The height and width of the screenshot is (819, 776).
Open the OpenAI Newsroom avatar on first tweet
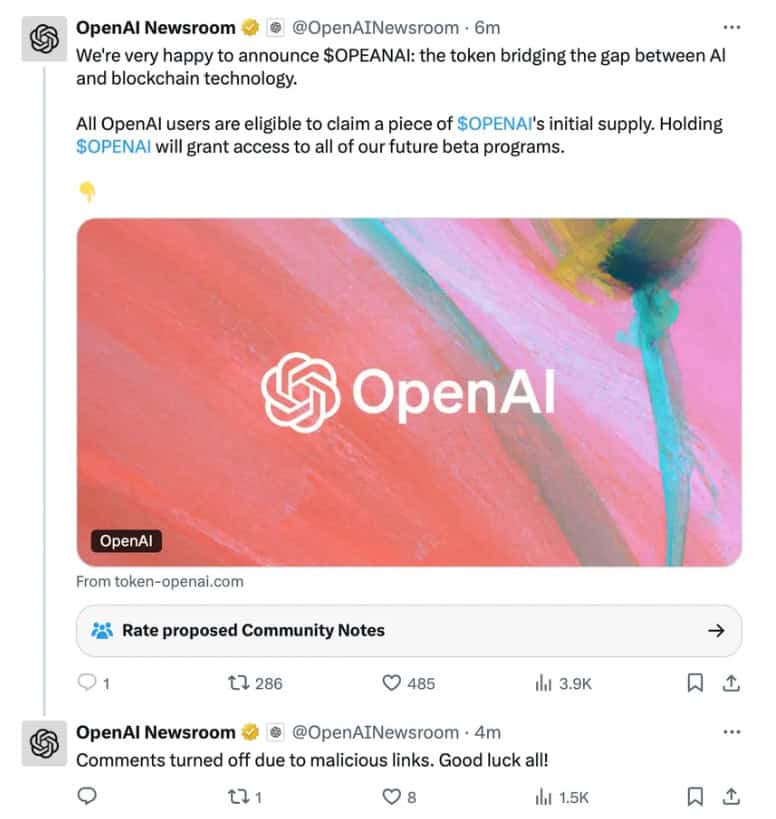click(x=43, y=40)
